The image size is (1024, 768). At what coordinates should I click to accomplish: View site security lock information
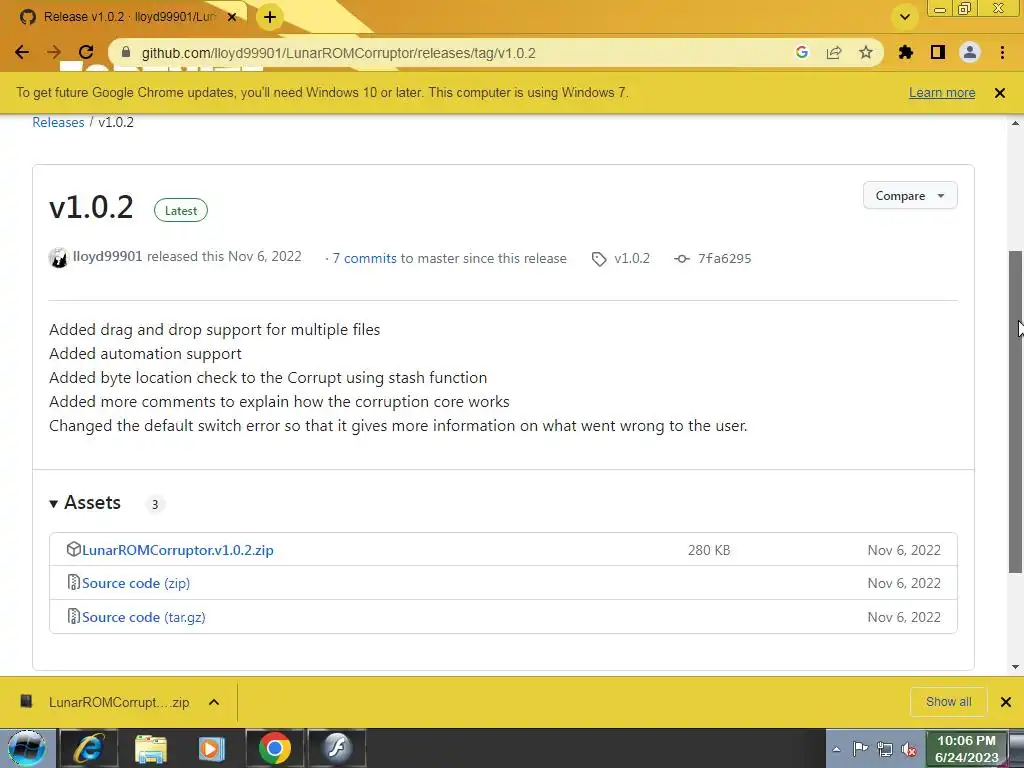tap(126, 52)
